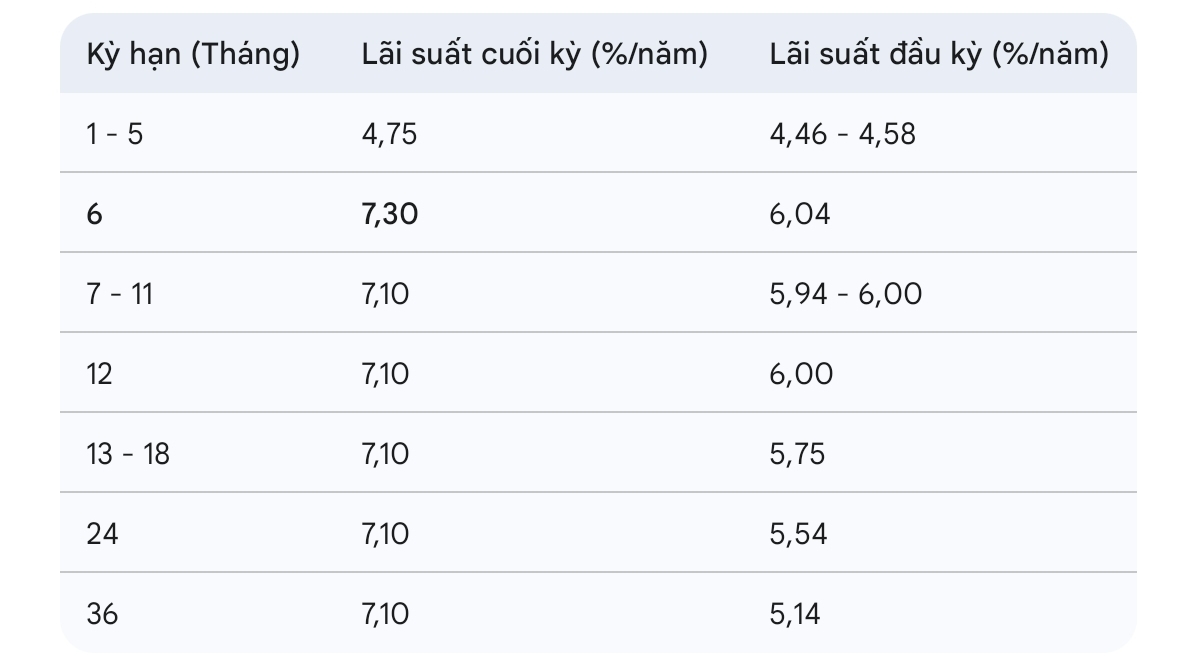Screen dimensions: 1177x667
Task: Click the "Lãi suất đầu kỳ (%/năm)" header
Action: coord(938,55)
